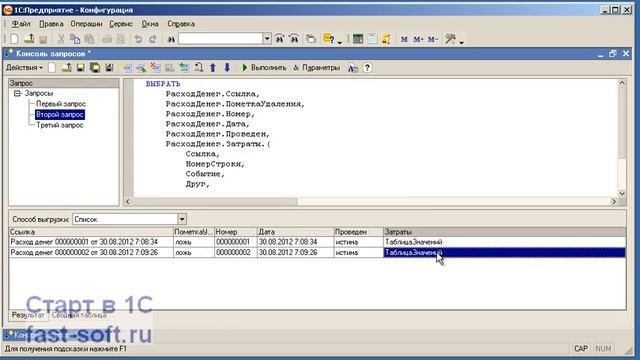The height and width of the screenshot is (360, 640).
Task: Click the New document icon in main toolbar
Action: point(14,39)
